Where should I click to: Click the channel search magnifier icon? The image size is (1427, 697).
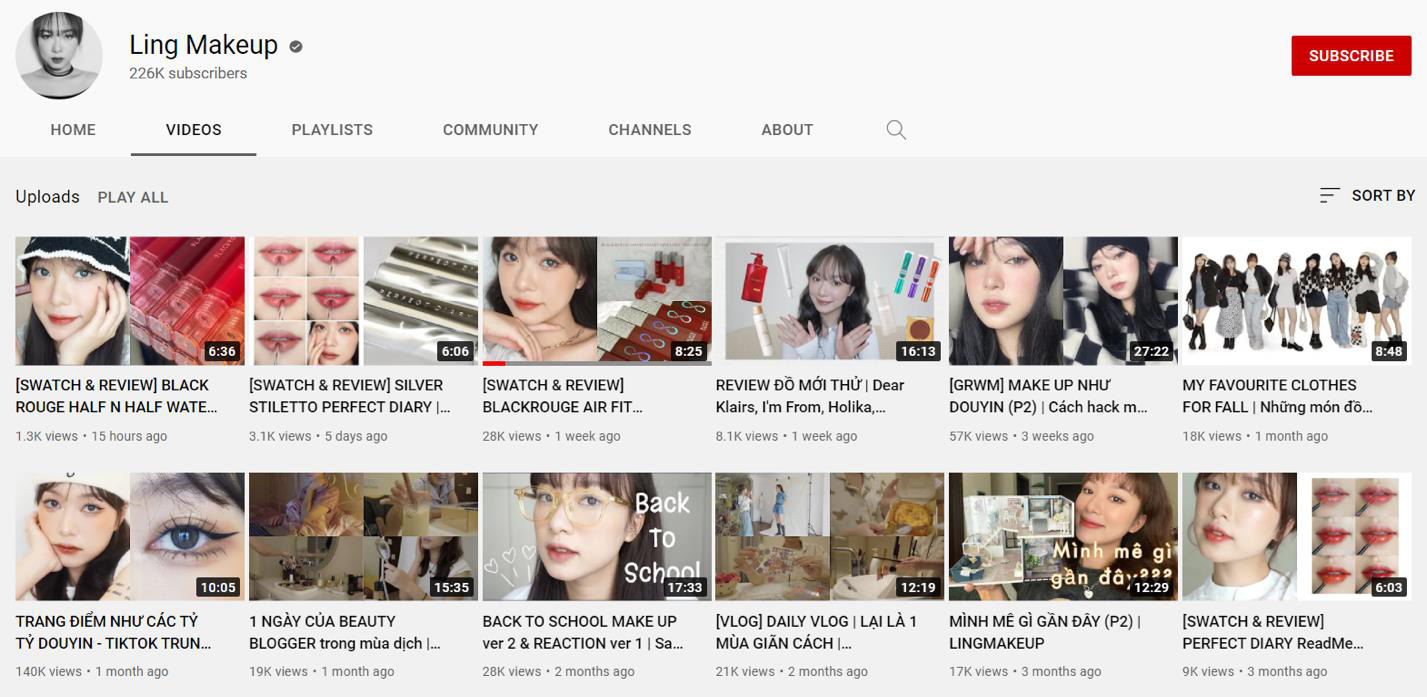click(896, 130)
